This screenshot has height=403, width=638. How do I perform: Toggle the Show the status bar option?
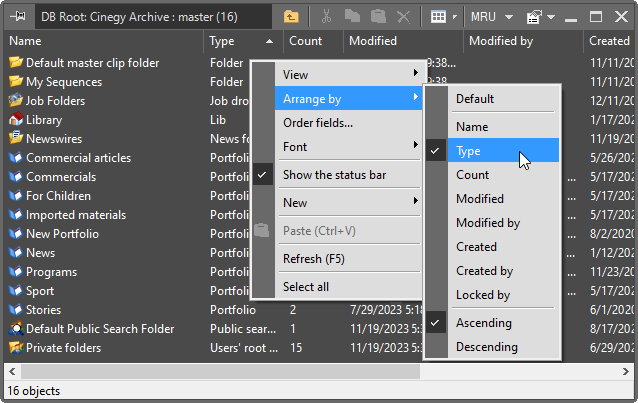click(334, 175)
